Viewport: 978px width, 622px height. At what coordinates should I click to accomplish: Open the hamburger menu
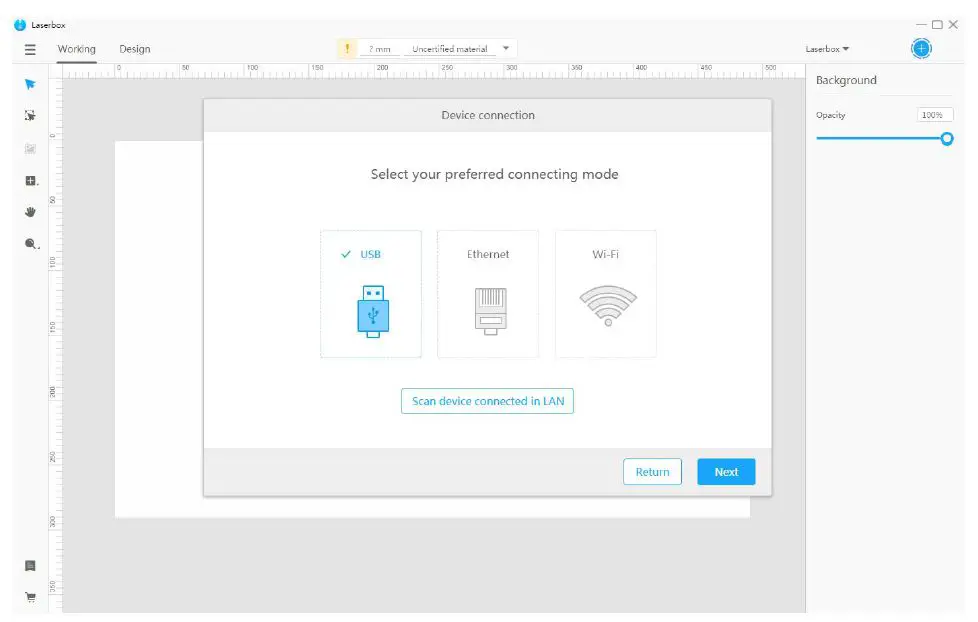tap(30, 49)
